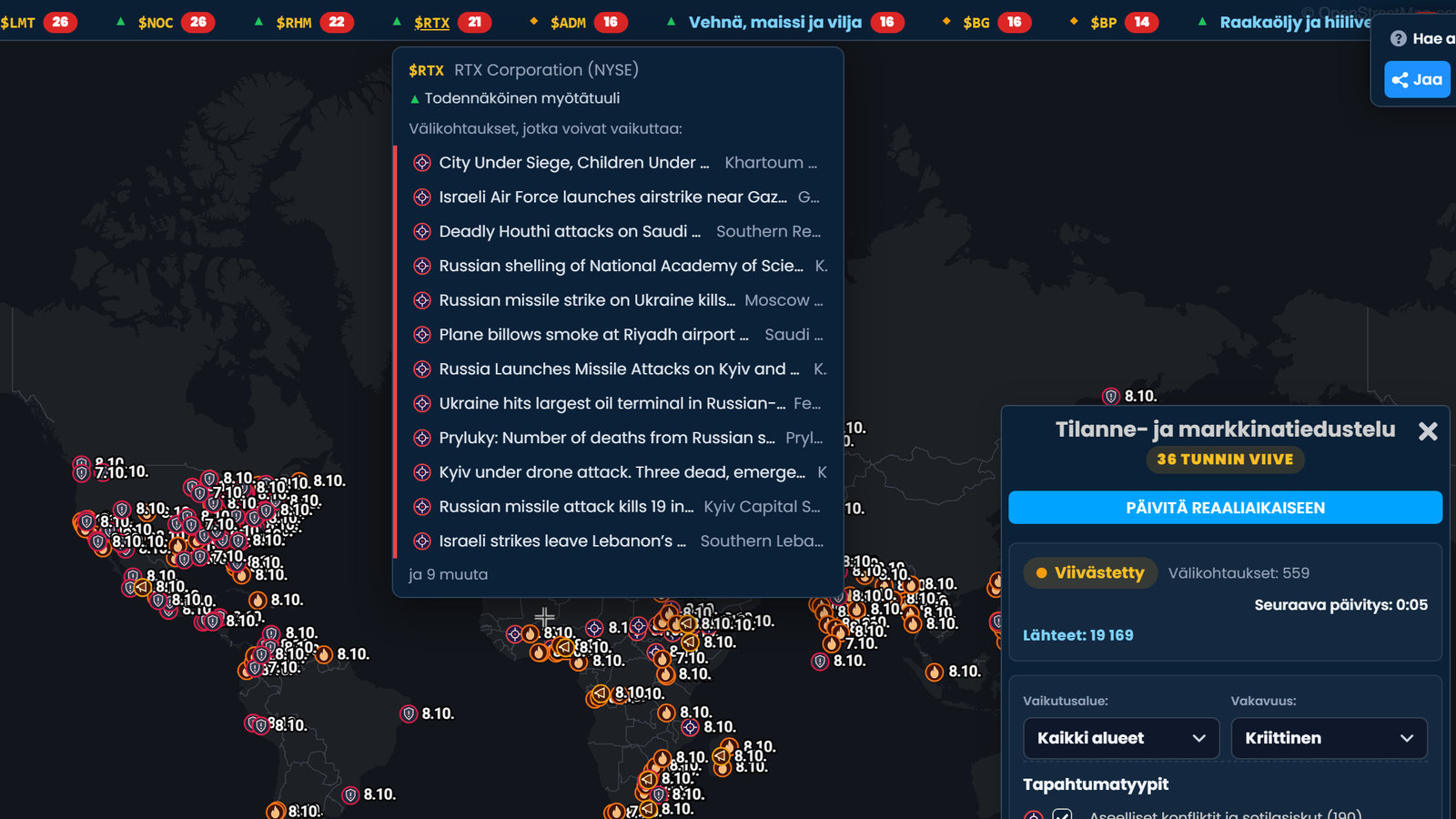This screenshot has width=1456, height=819.
Task: Open Pryluky: Number of deaths incident
Action: pos(619,438)
